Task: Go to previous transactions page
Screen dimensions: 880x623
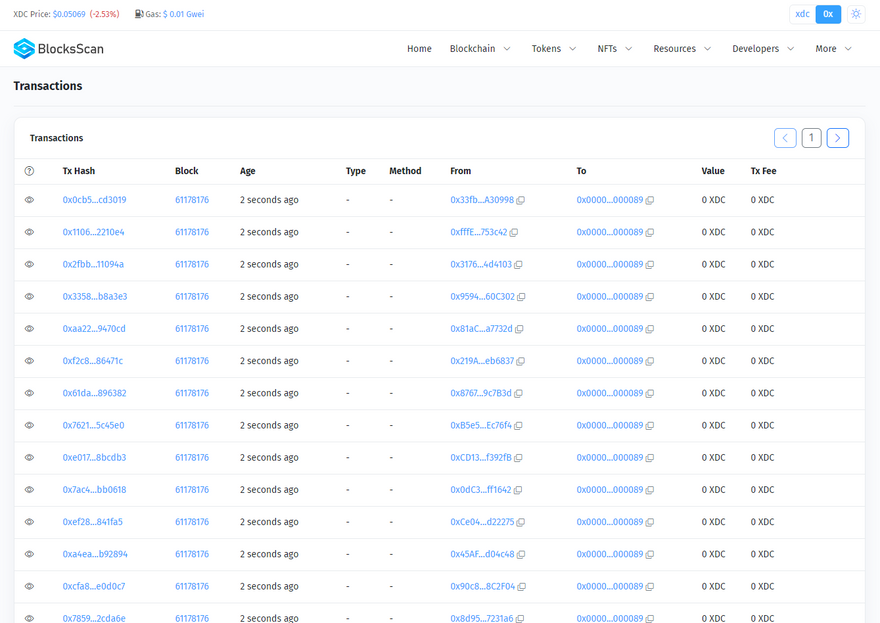Action: click(x=785, y=138)
